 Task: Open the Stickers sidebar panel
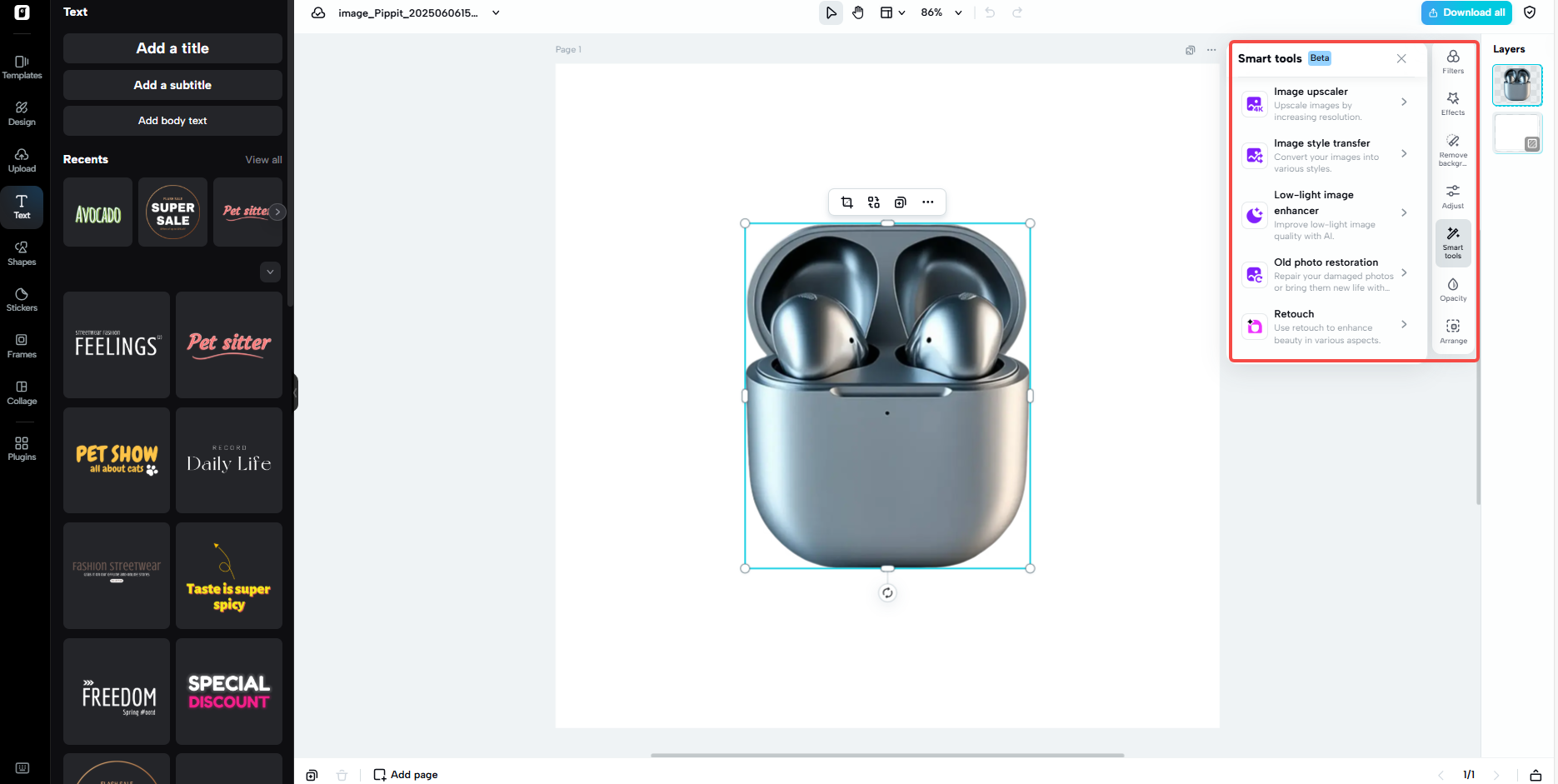click(22, 300)
